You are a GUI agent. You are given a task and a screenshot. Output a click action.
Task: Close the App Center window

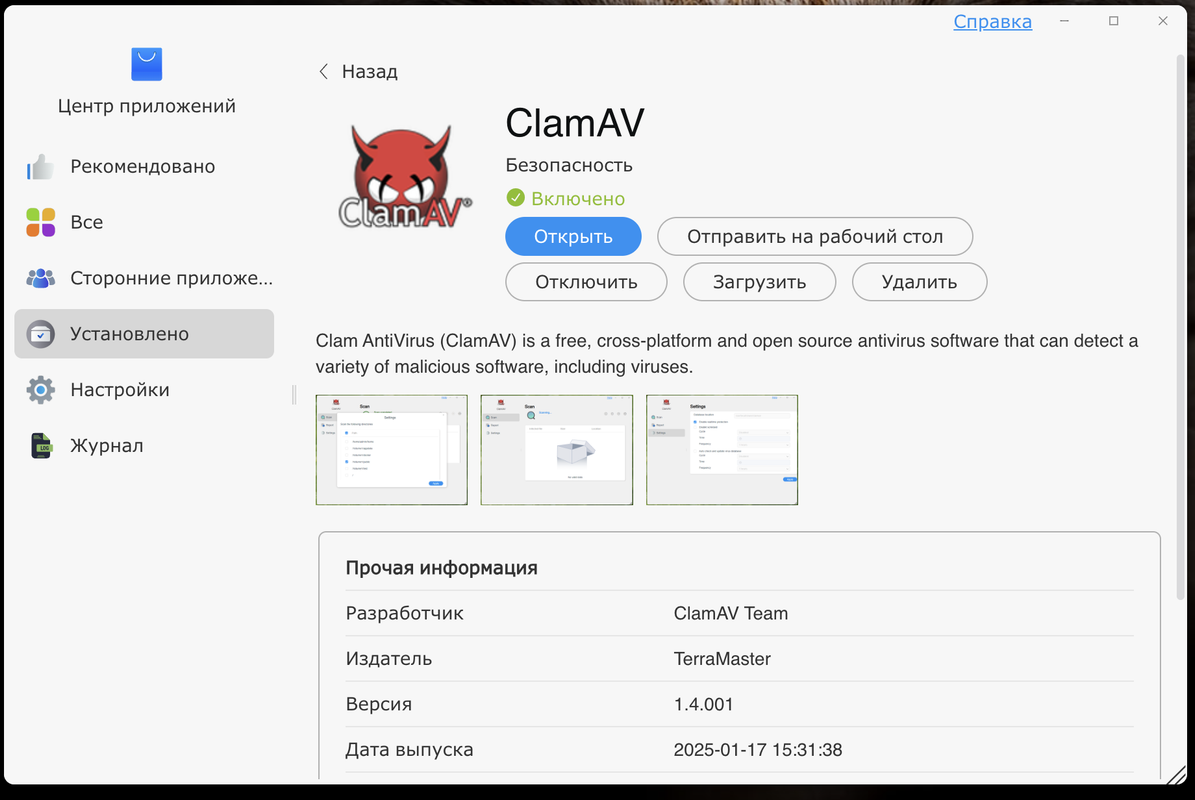[1162, 21]
